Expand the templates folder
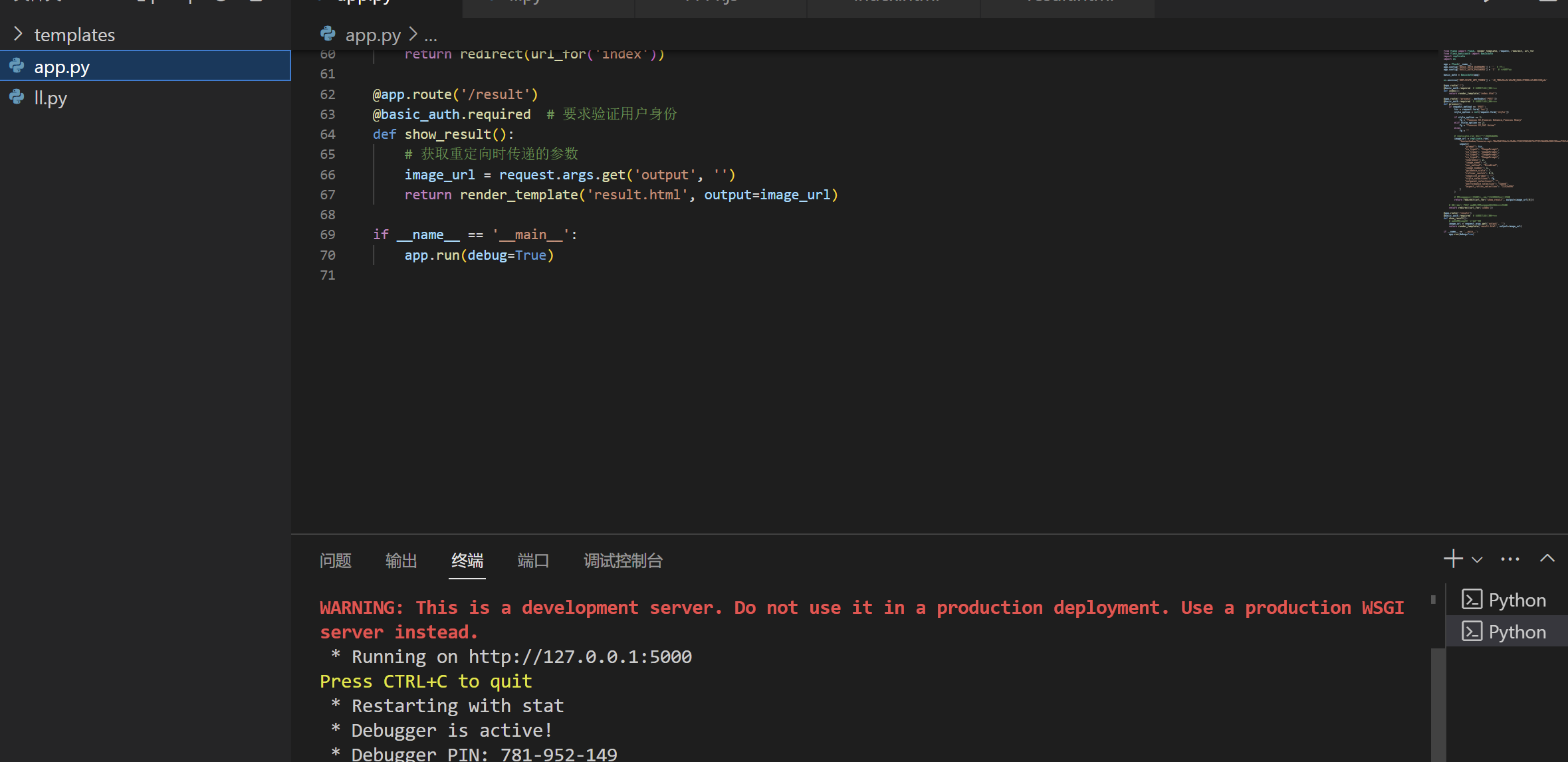This screenshot has width=1568, height=762. tap(19, 34)
